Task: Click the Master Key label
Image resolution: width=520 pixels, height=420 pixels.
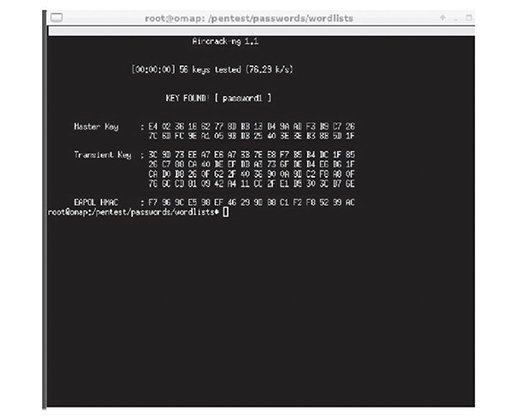Action: [x=96, y=127]
